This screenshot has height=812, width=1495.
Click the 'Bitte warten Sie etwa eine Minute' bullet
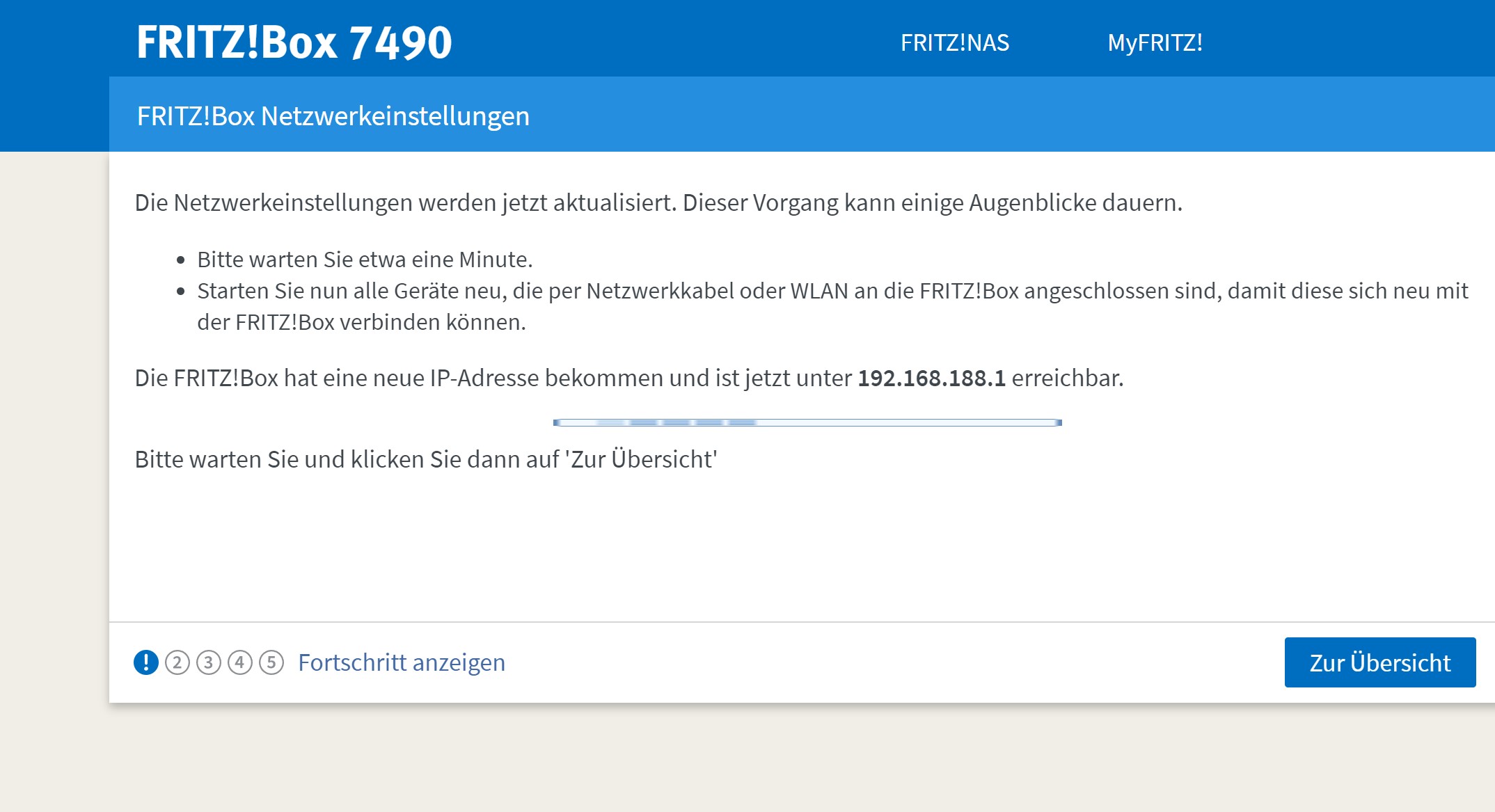(x=365, y=260)
